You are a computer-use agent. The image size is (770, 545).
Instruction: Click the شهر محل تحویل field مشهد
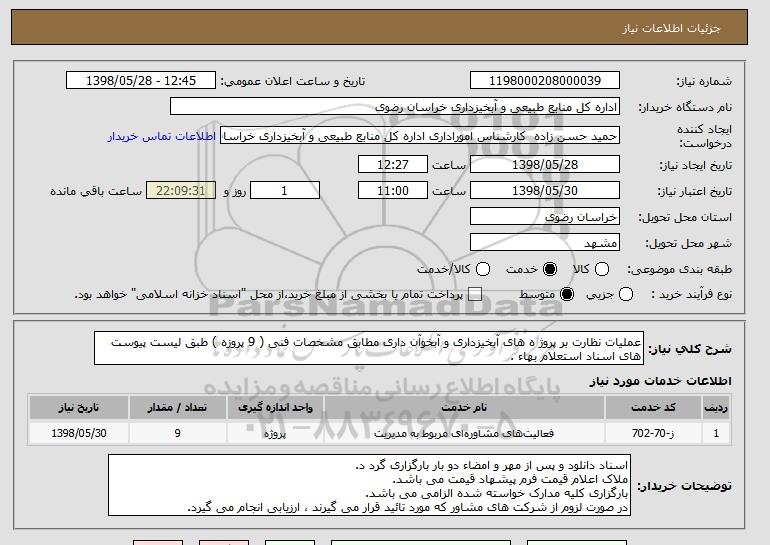pos(545,243)
